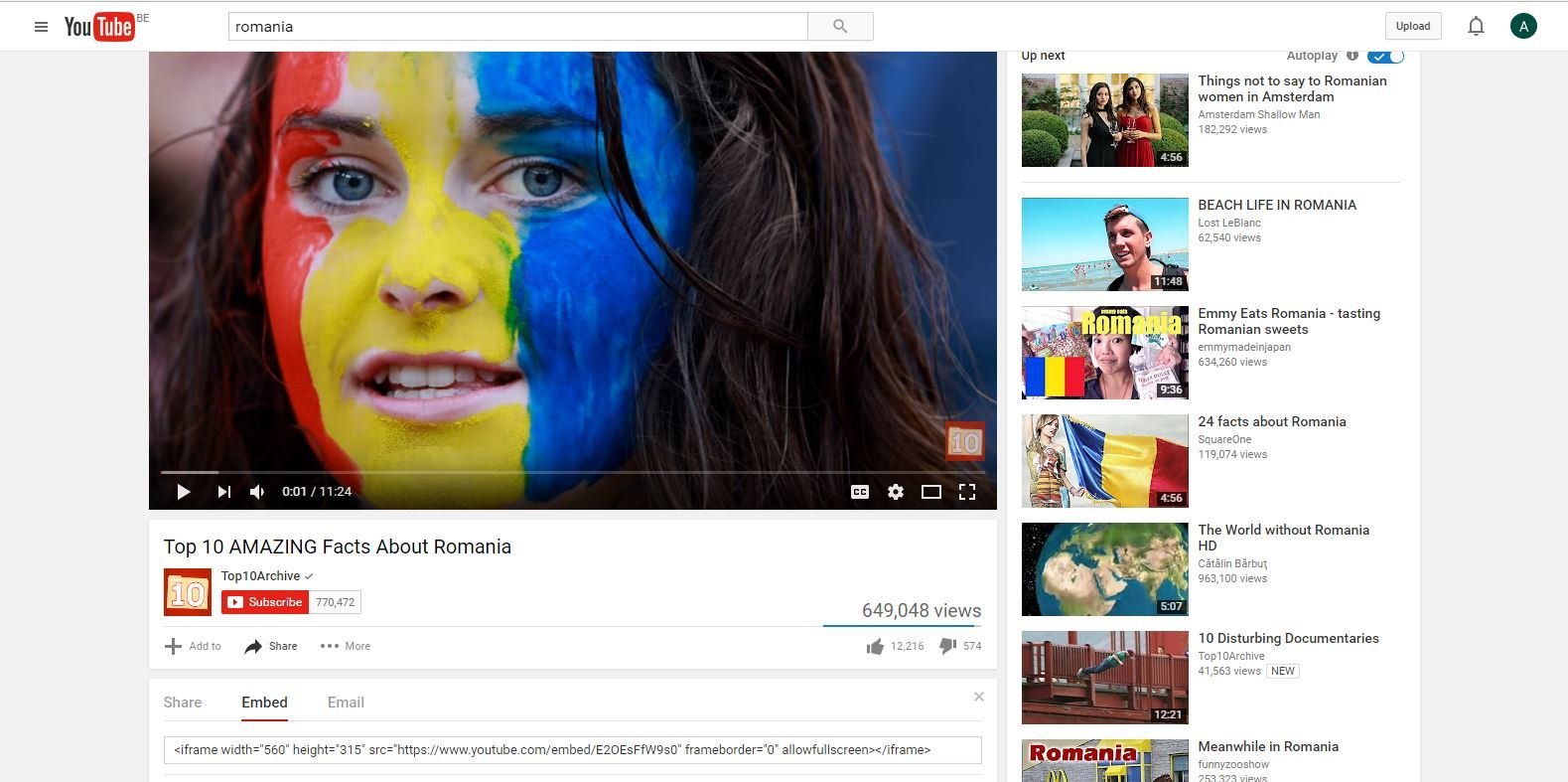Click the like/dislike sentiment bar
The height and width of the screenshot is (782, 1568).
[903, 626]
